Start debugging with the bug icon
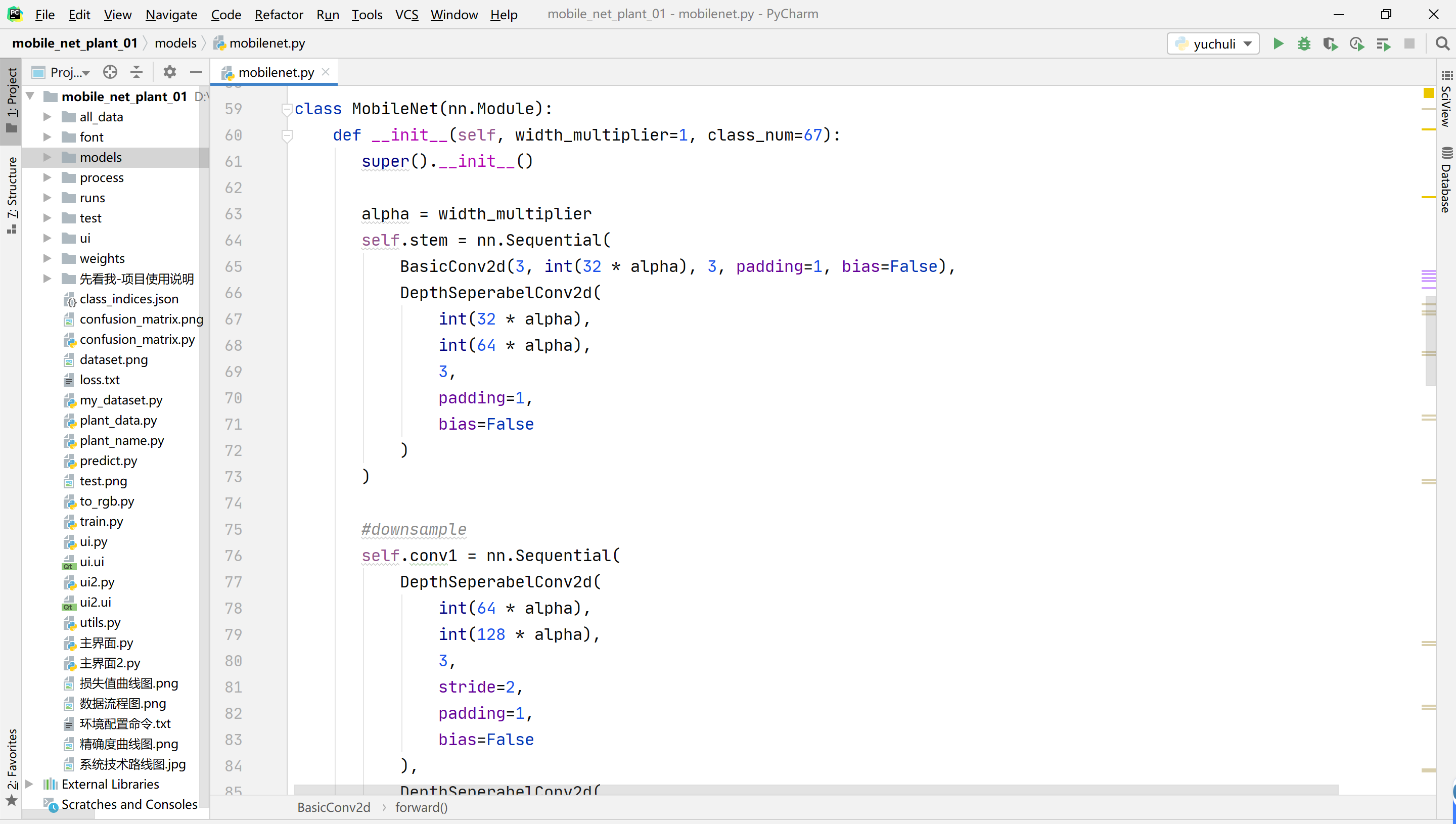Screen dimensions: 1456x824 1304,43
